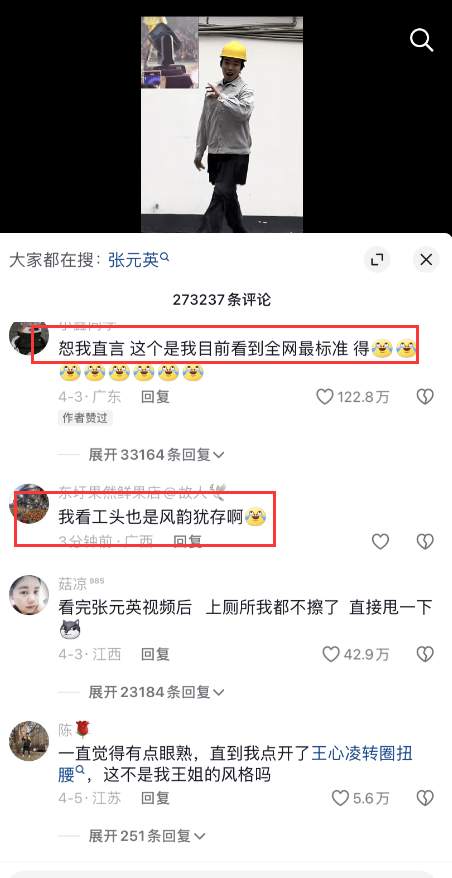The height and width of the screenshot is (878, 452).
Task: Open 王心凌转圈扭腰 search link
Action: click(x=235, y=764)
